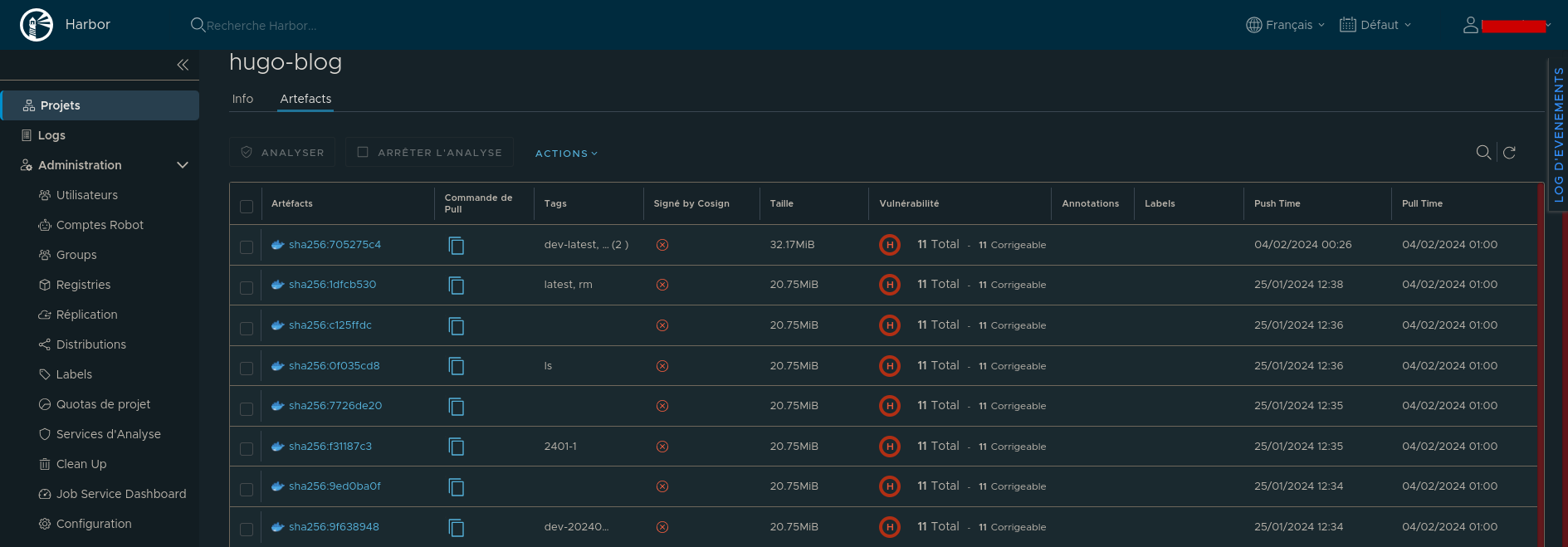The image size is (1568, 547).
Task: Open Registries in the sidebar
Action: pos(83,285)
